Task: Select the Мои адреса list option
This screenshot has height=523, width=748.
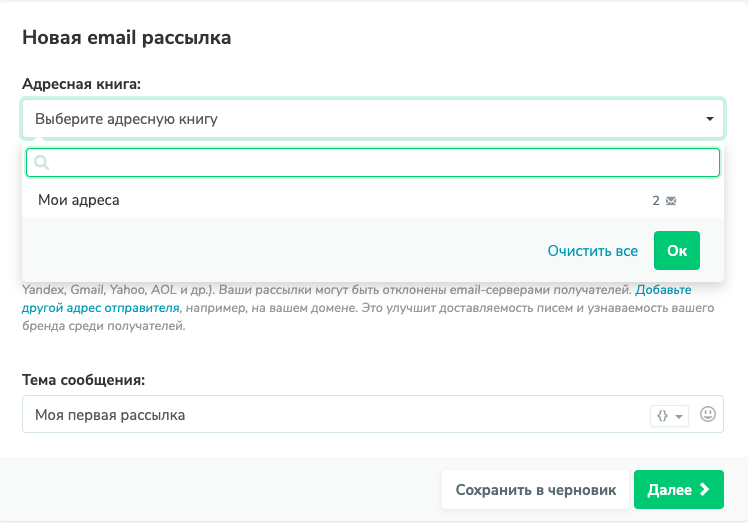Action: [x=79, y=200]
